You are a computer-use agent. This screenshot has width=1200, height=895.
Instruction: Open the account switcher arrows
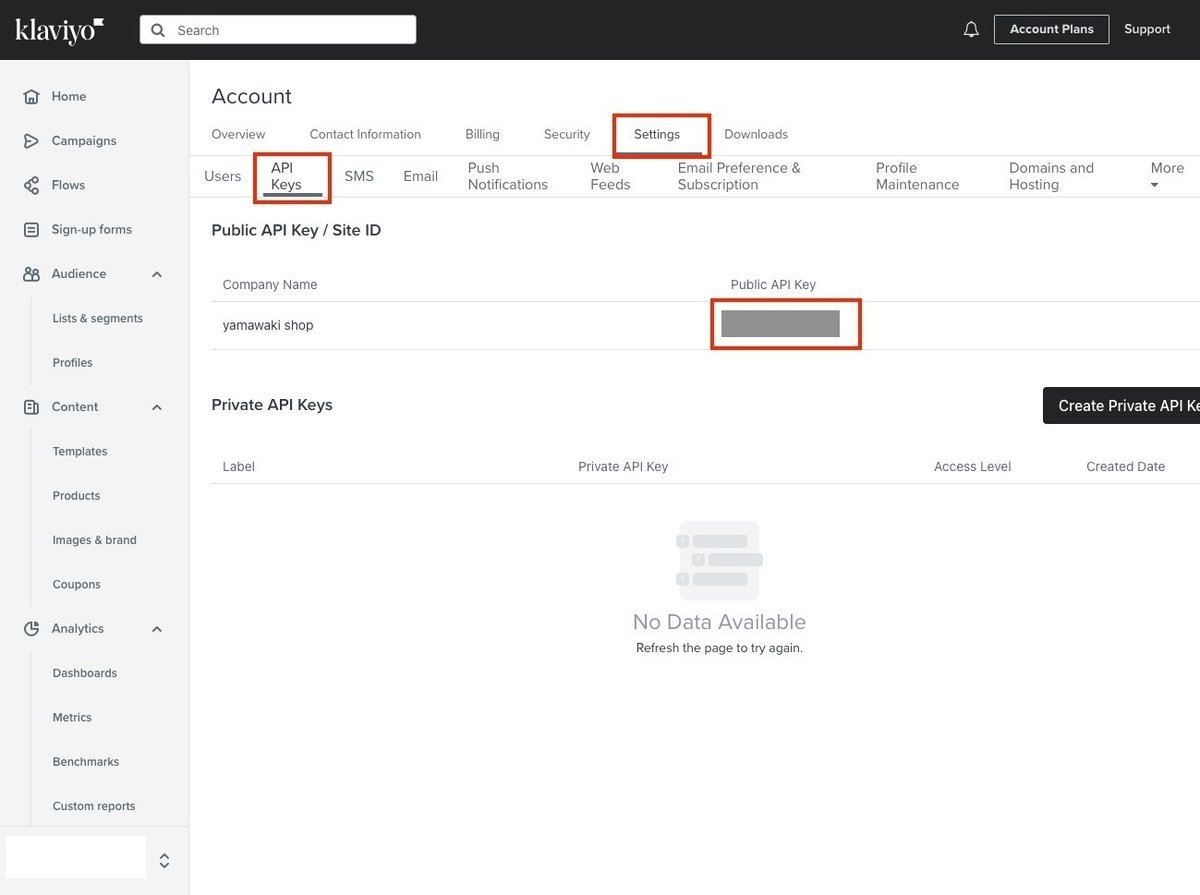pos(164,860)
